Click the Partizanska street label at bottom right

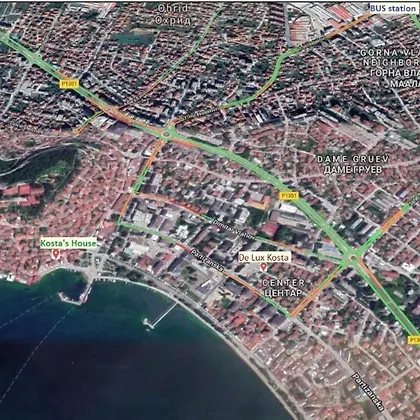click(368, 392)
